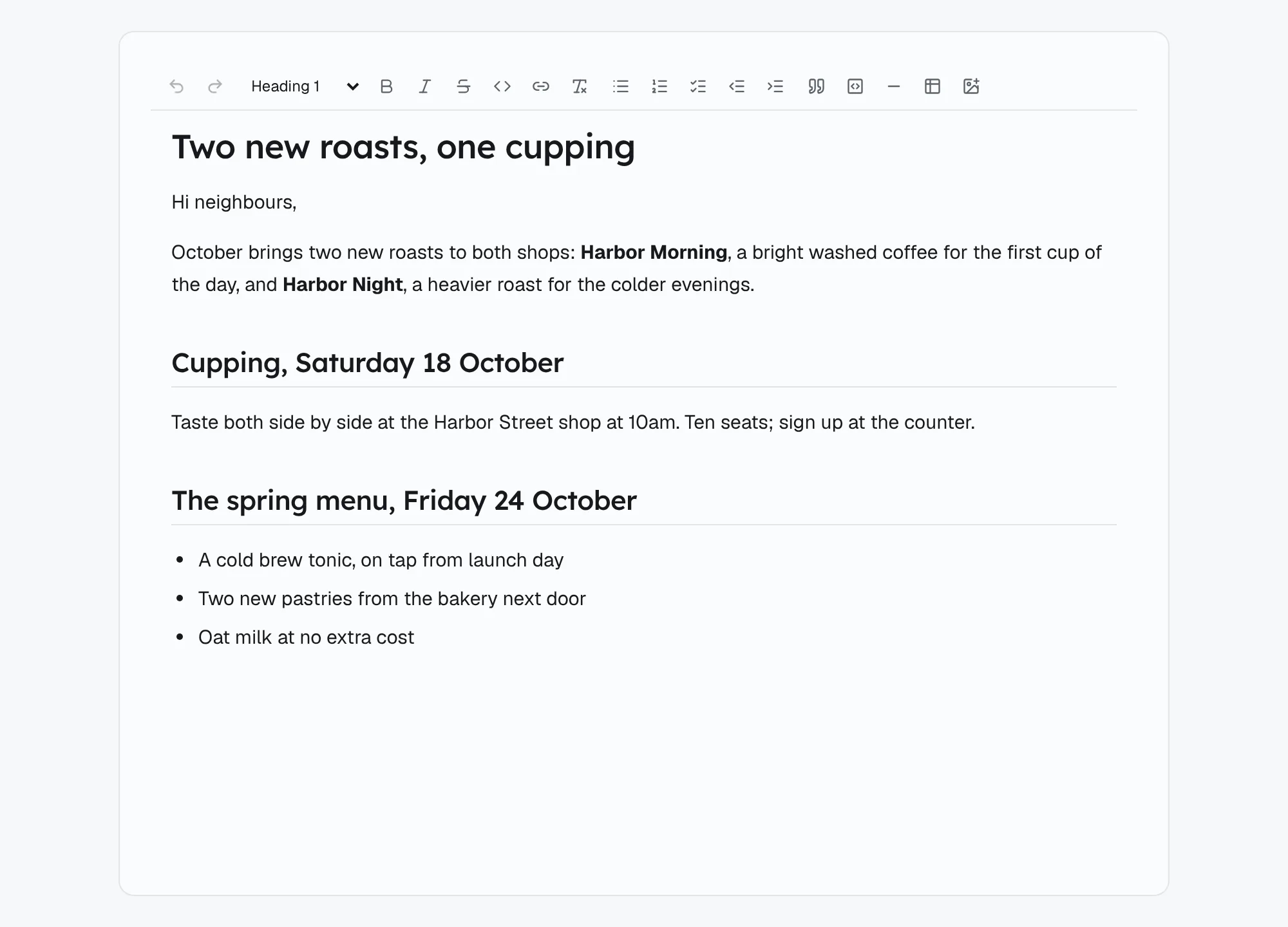Click the paragraph starting 'Taste both side by side'
Screen dimensions: 1288x927
click(x=573, y=422)
